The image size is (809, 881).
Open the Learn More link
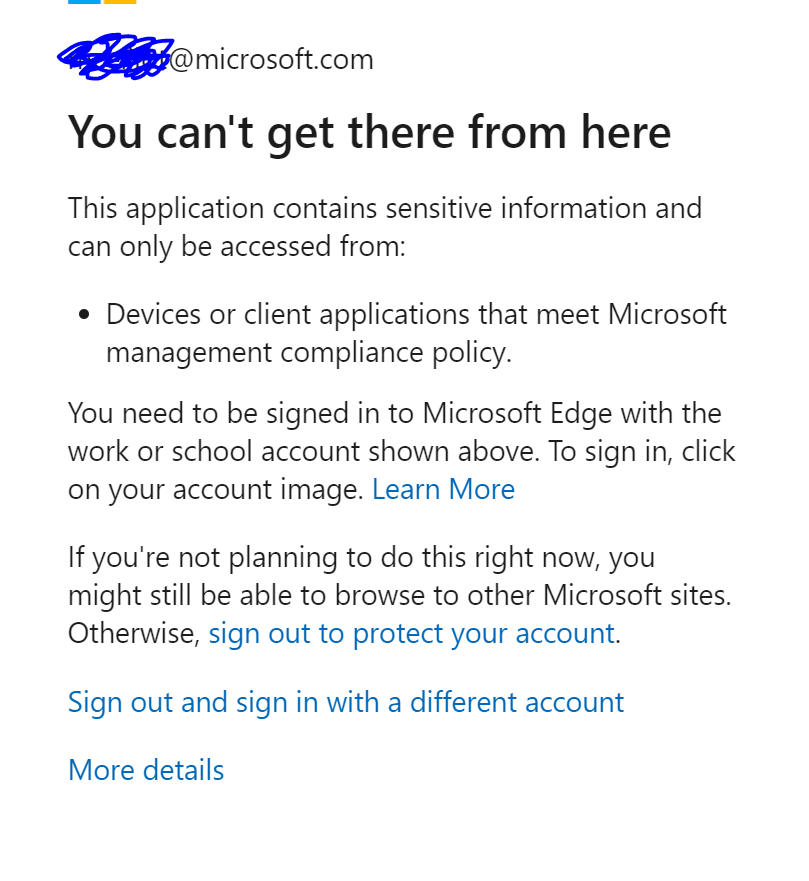coord(443,489)
